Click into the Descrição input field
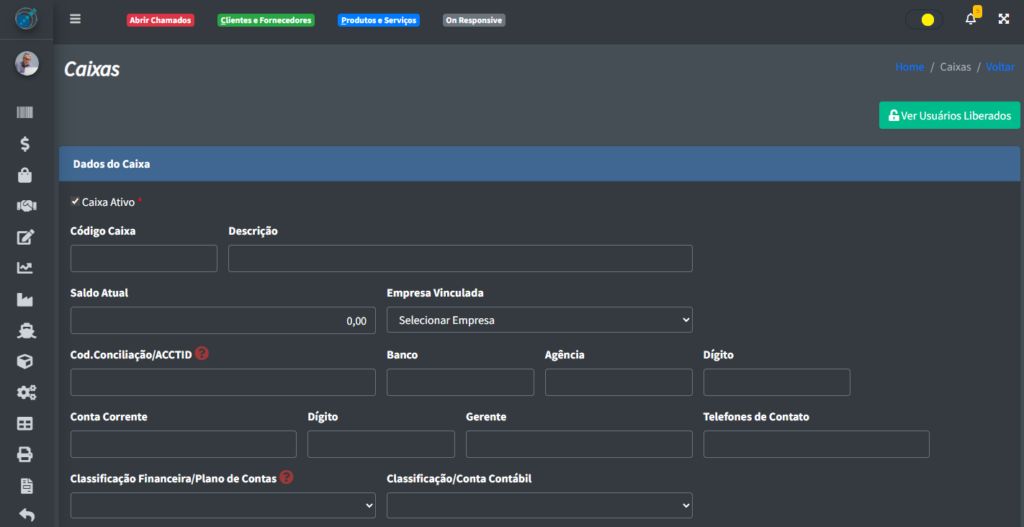This screenshot has width=1024, height=527. (x=460, y=258)
